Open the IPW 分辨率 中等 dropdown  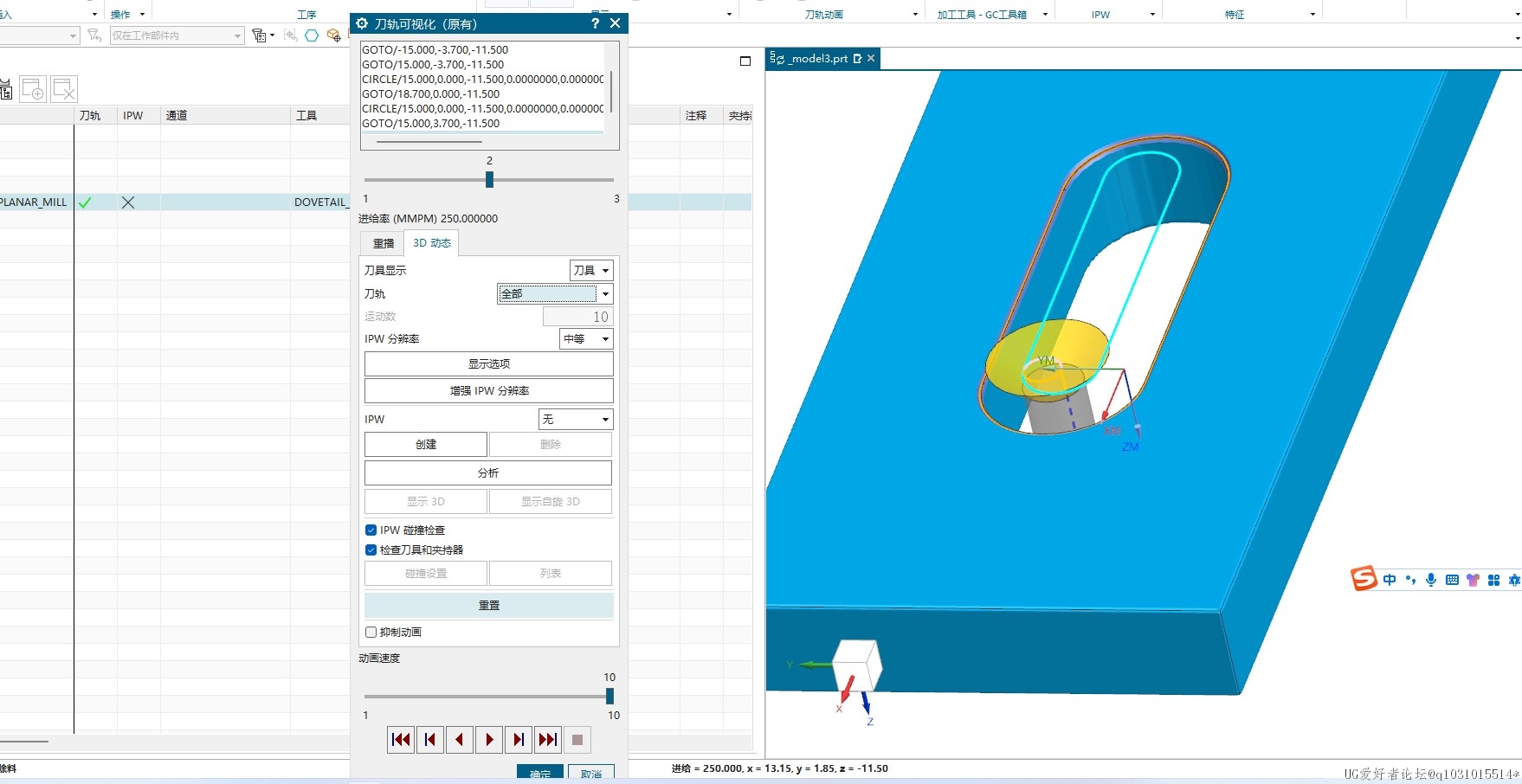(587, 338)
